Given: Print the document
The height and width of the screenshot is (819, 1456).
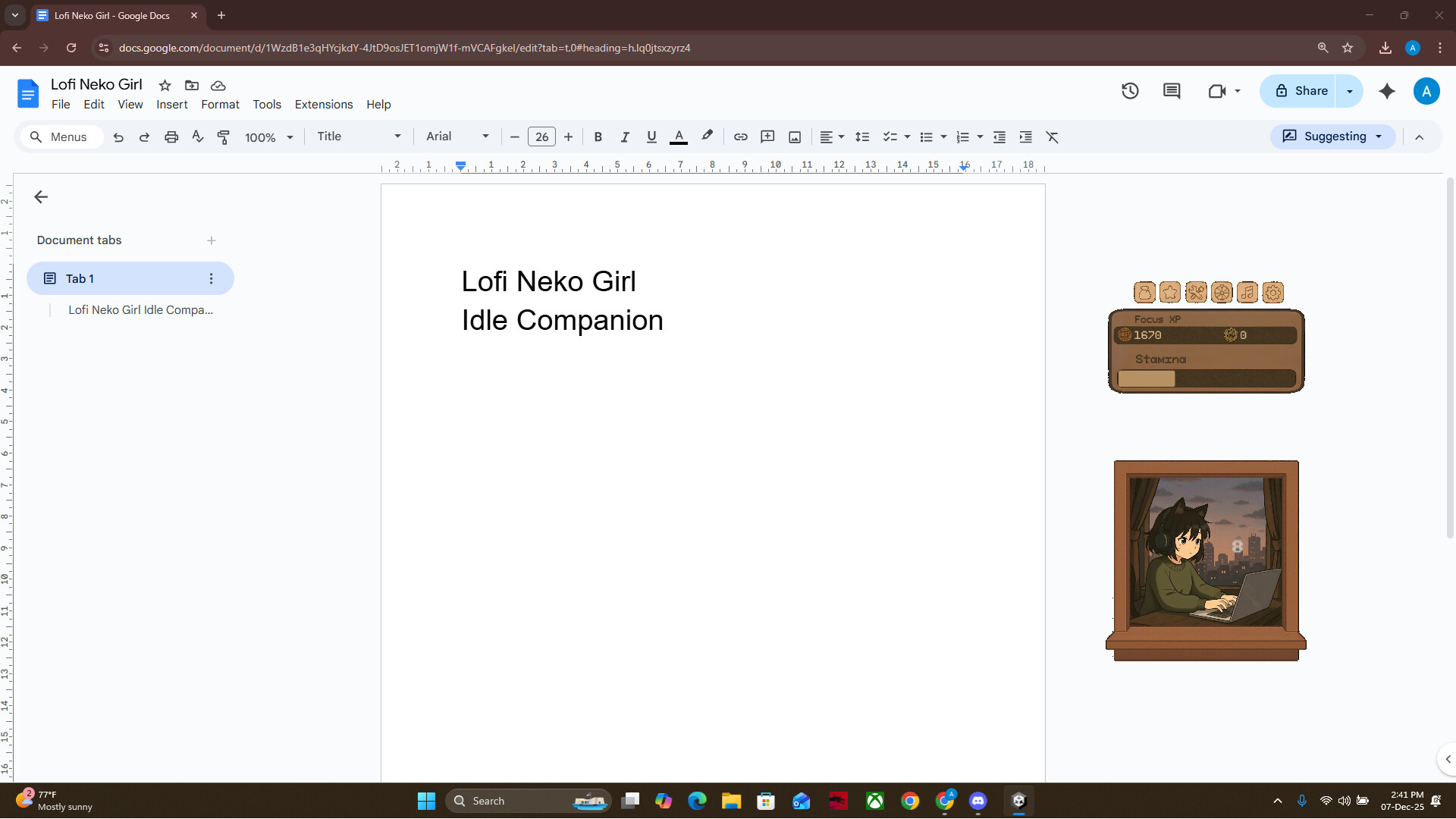Looking at the screenshot, I should [171, 136].
